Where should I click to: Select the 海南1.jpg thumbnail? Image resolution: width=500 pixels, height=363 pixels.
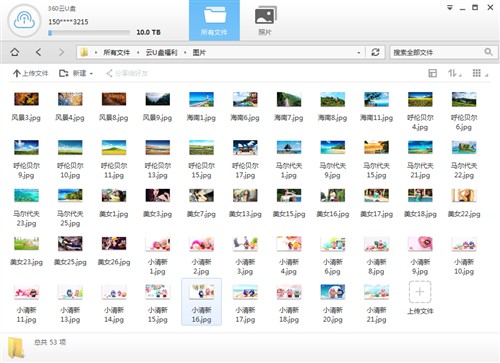click(201, 99)
